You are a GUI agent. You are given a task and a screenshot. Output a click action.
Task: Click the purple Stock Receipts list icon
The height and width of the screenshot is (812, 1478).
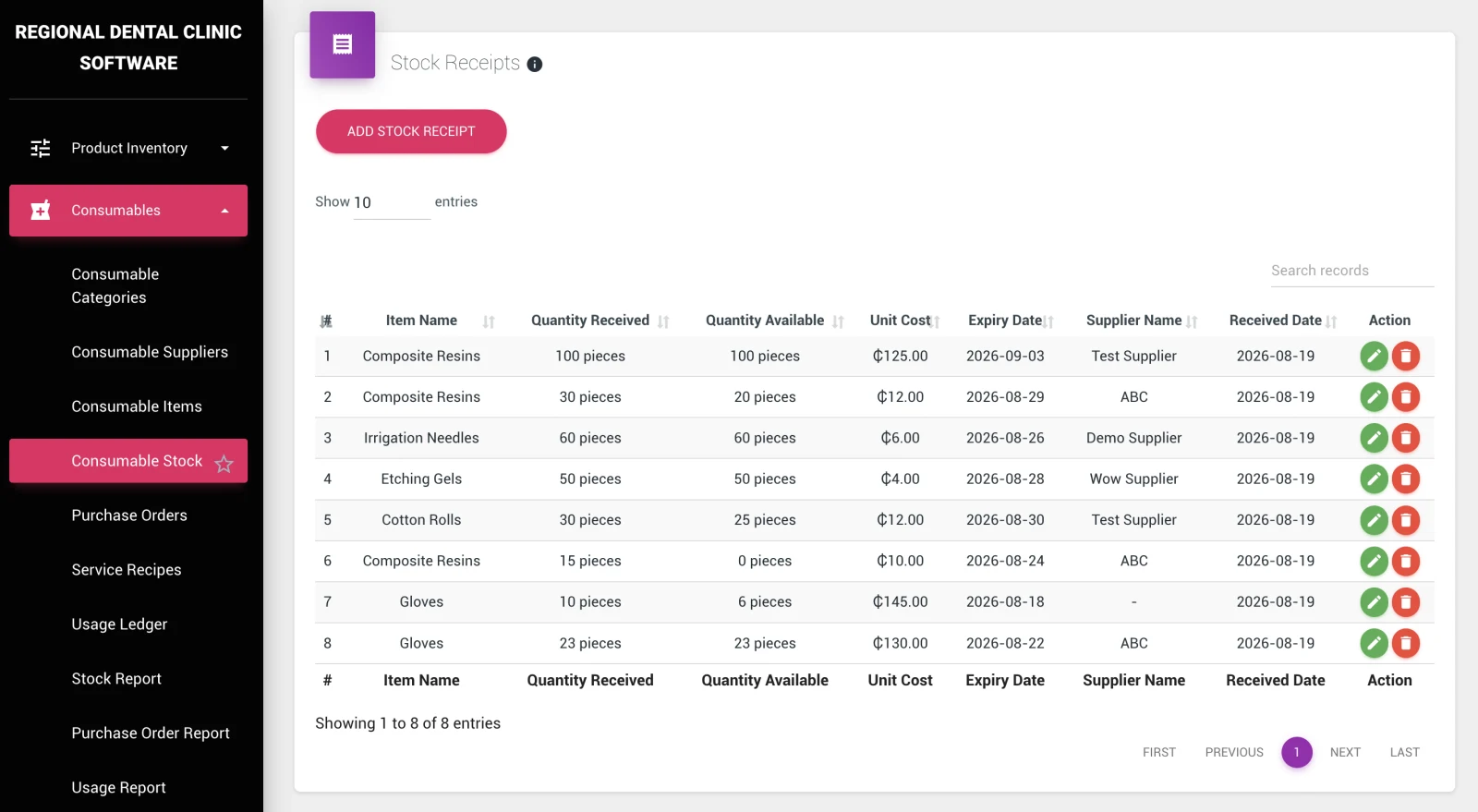pos(343,44)
